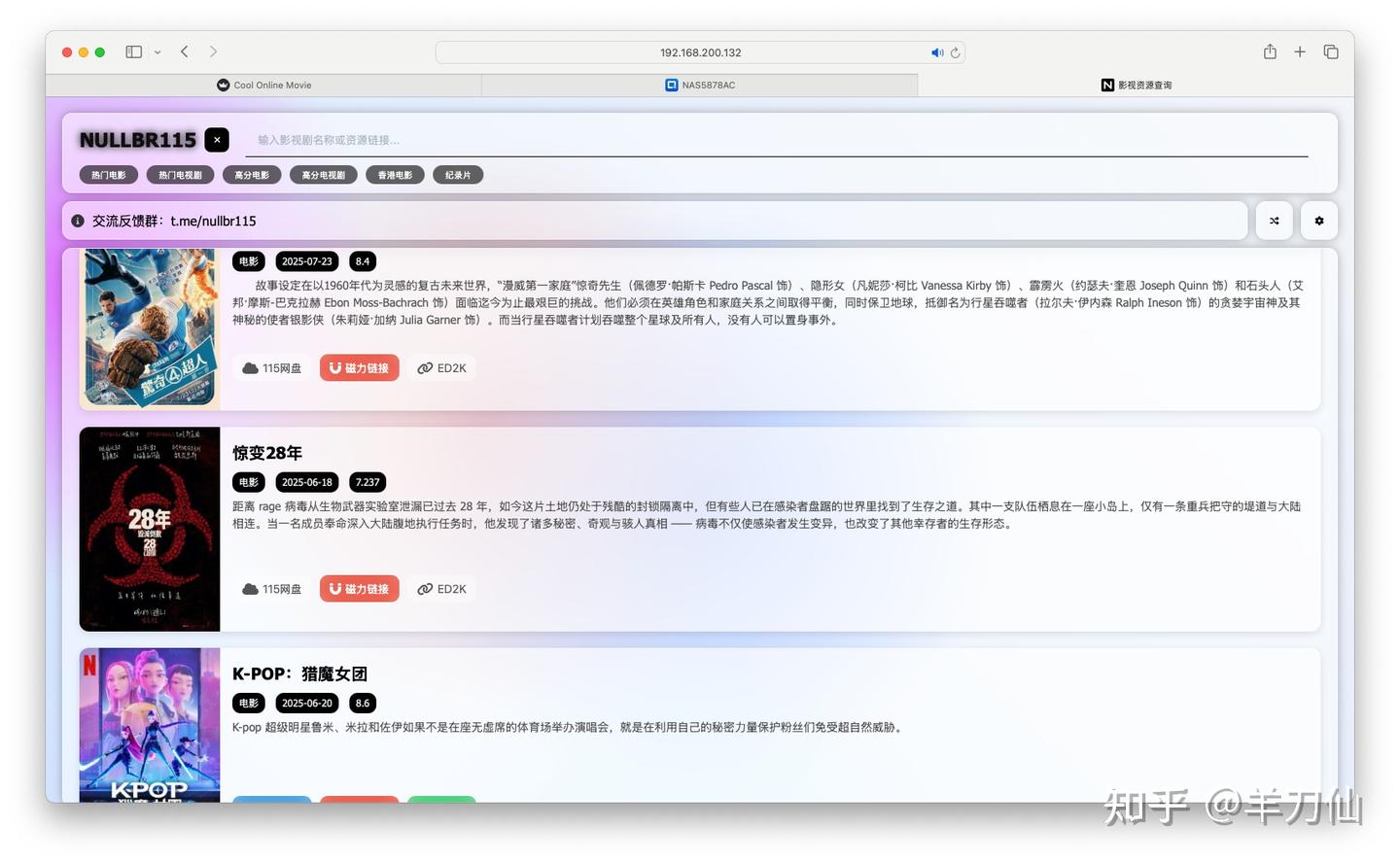Mute page audio via the speaker icon
The width and height of the screenshot is (1400, 863).
(x=934, y=52)
